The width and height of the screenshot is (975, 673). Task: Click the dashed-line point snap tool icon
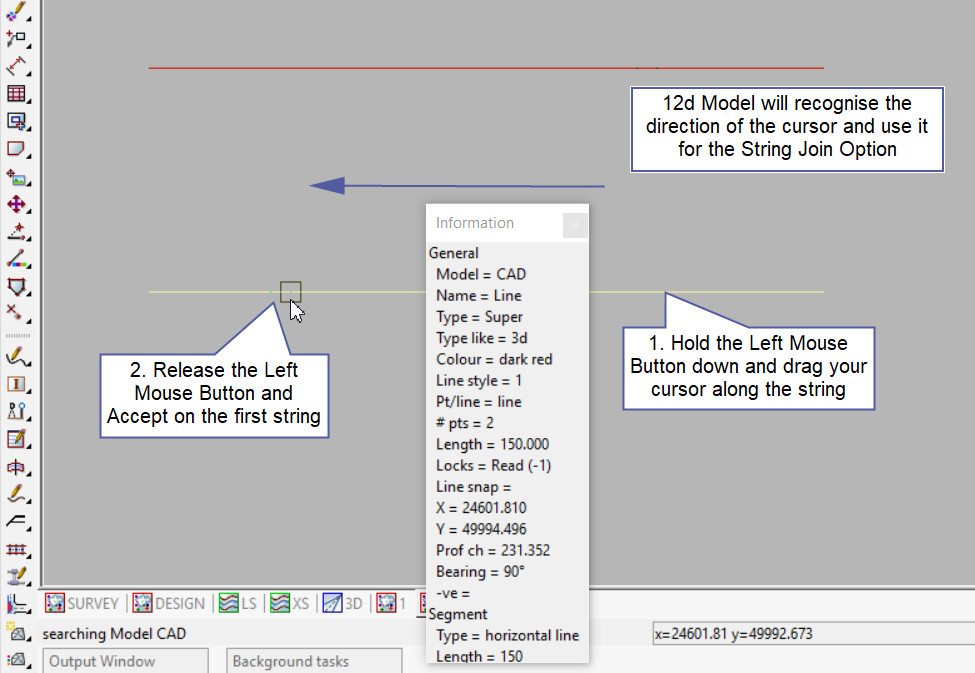[x=16, y=231]
